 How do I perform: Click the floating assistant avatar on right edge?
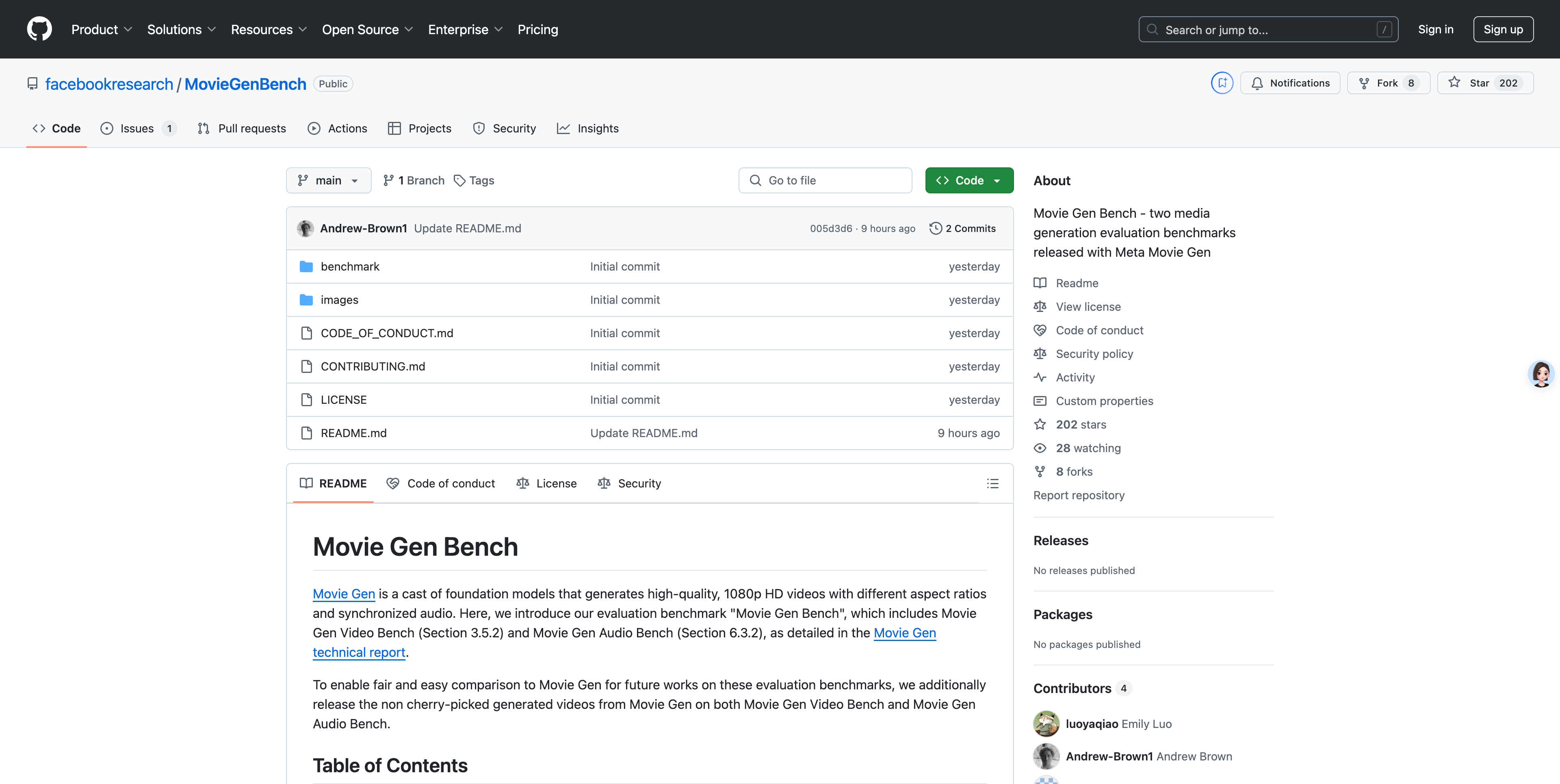click(1540, 374)
